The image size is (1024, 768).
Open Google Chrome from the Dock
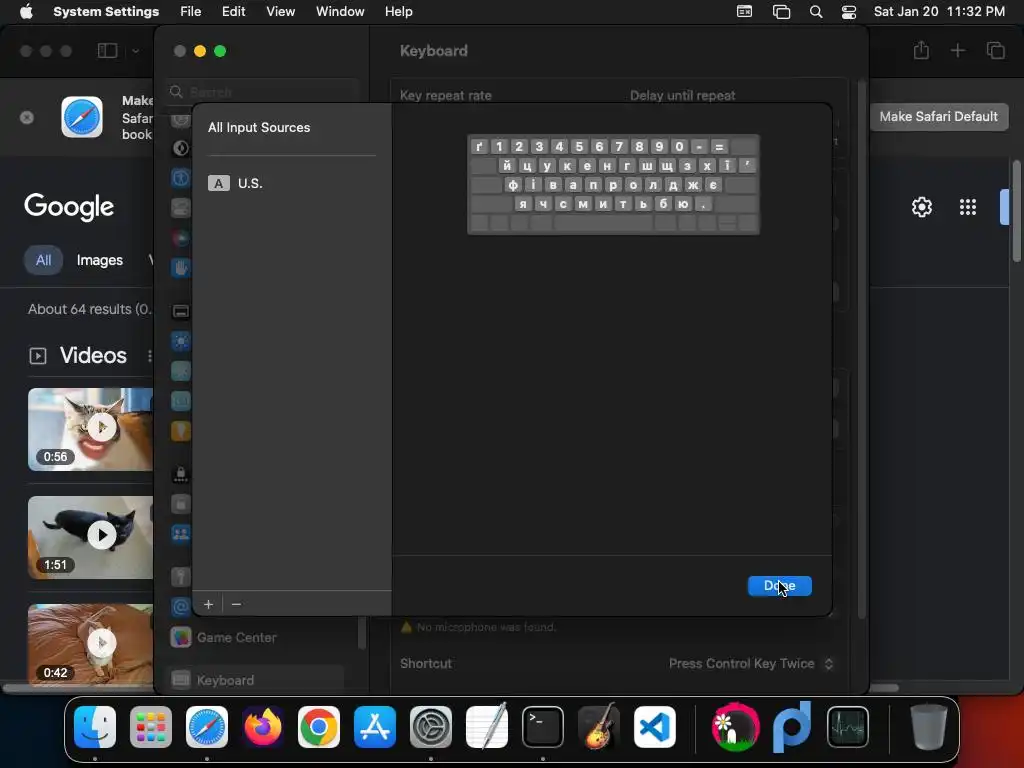pos(319,727)
